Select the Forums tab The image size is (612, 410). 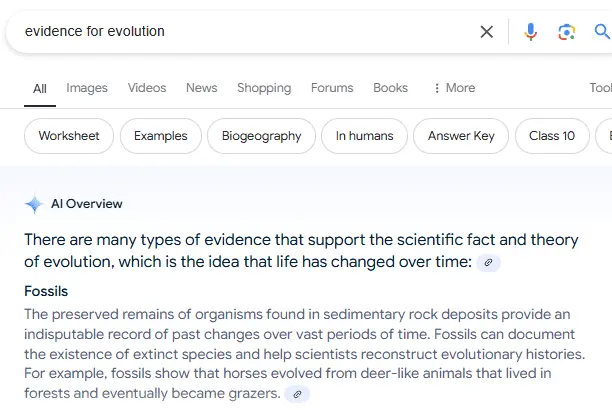[332, 88]
